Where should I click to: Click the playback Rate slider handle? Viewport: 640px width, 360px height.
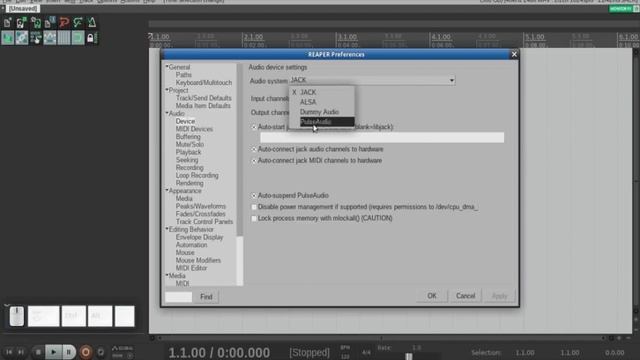coord(409,356)
